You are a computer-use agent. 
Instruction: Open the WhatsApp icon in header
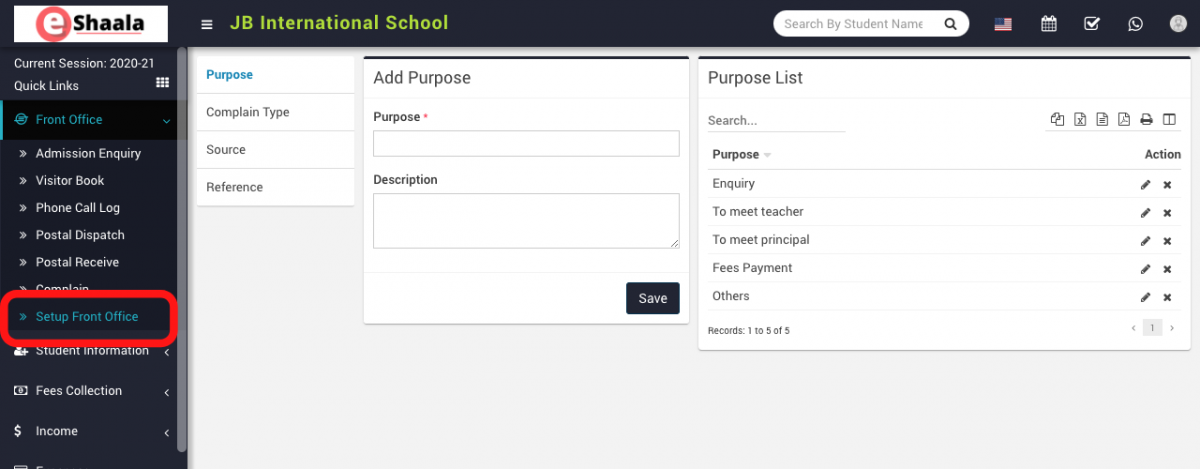tap(1134, 24)
